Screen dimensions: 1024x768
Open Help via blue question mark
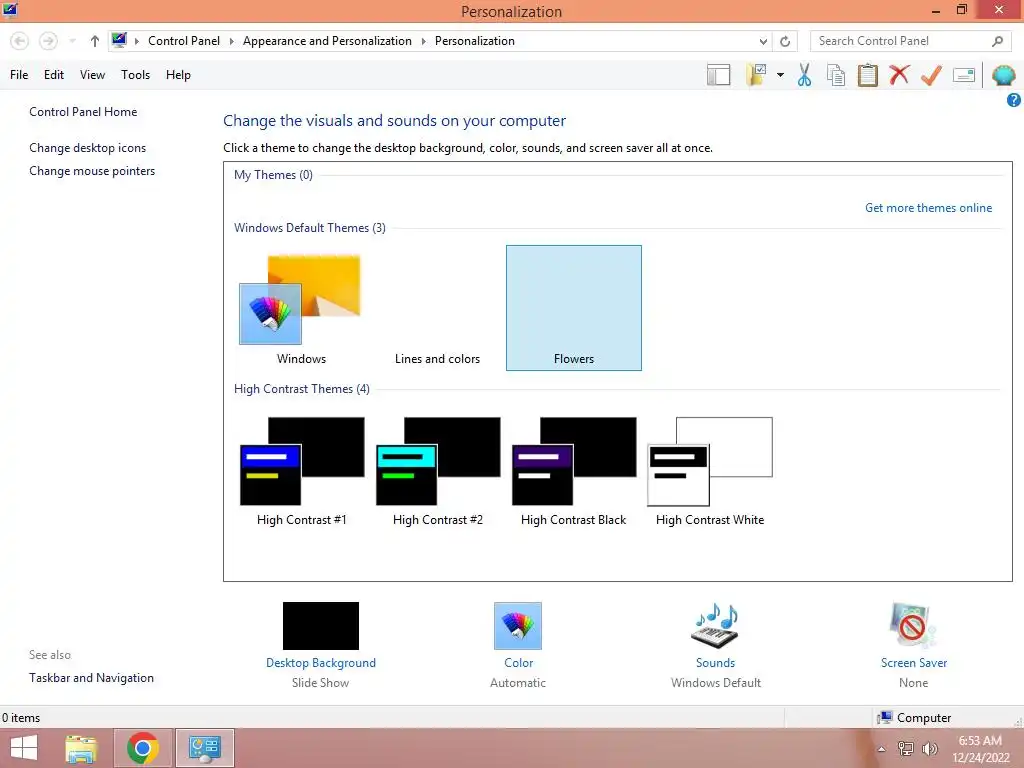pyautogui.click(x=1014, y=100)
